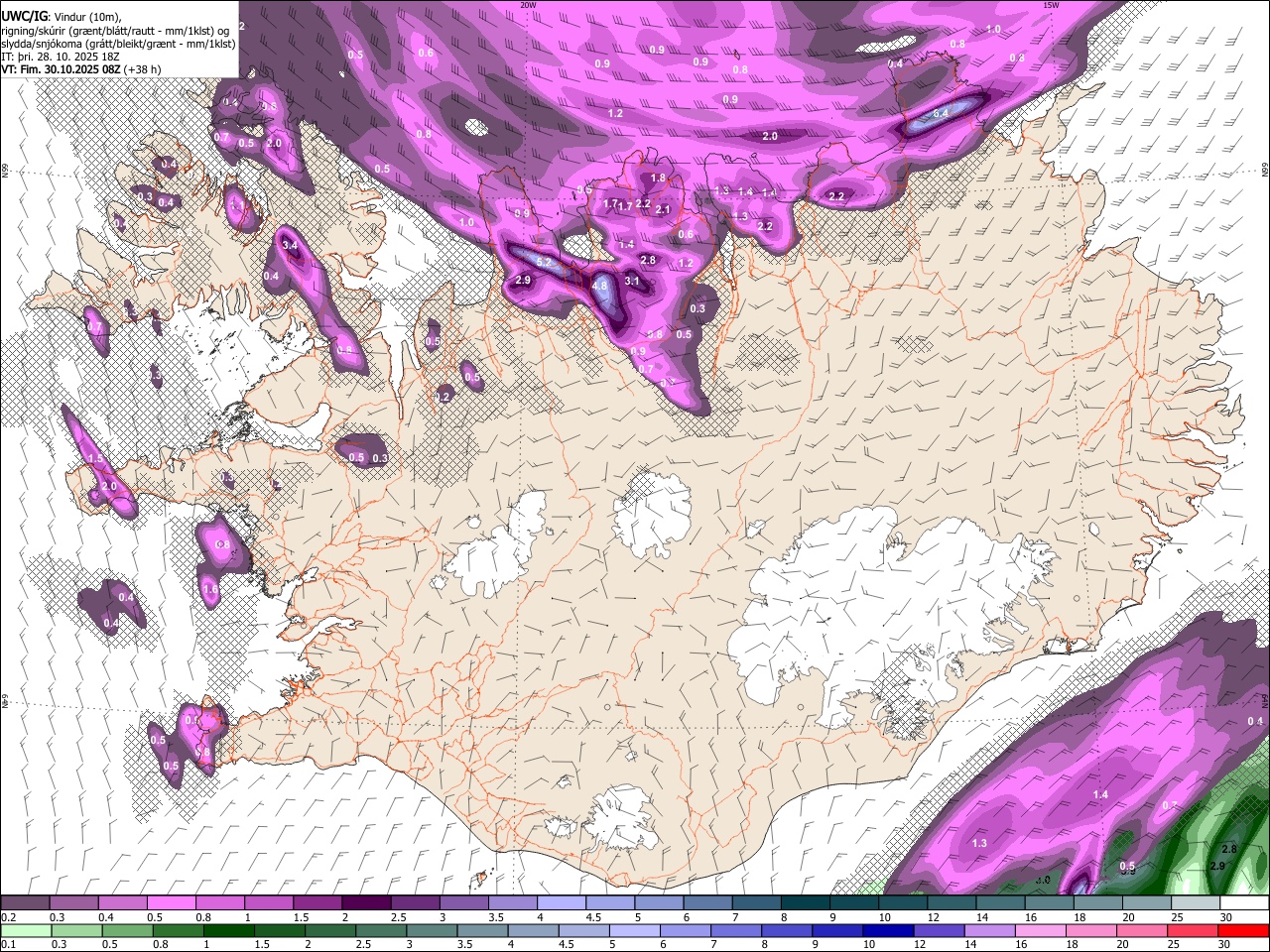Click the '0.1' label in the lower legend

point(8,944)
